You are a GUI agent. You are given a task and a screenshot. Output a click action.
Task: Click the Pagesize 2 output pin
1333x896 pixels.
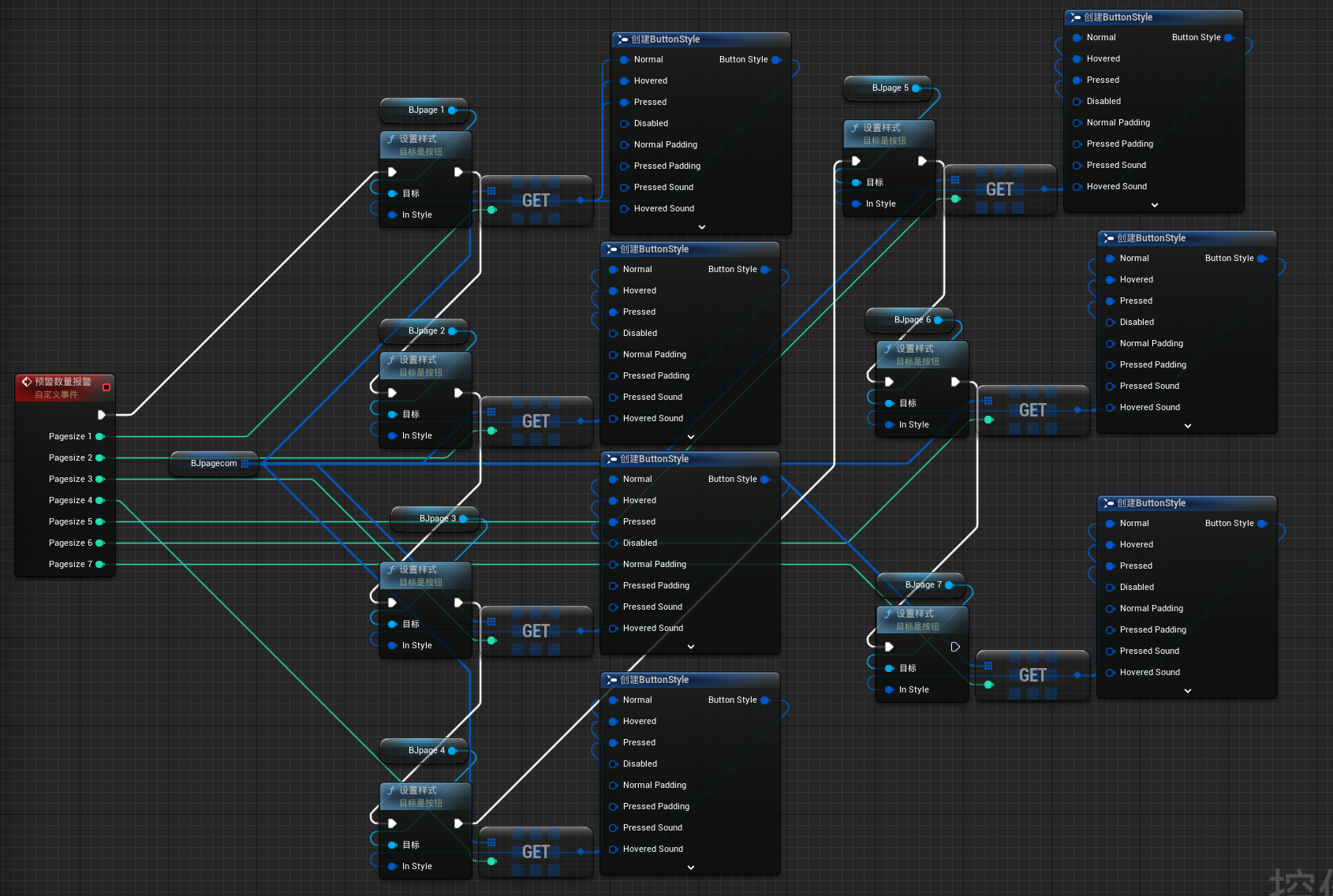(100, 457)
